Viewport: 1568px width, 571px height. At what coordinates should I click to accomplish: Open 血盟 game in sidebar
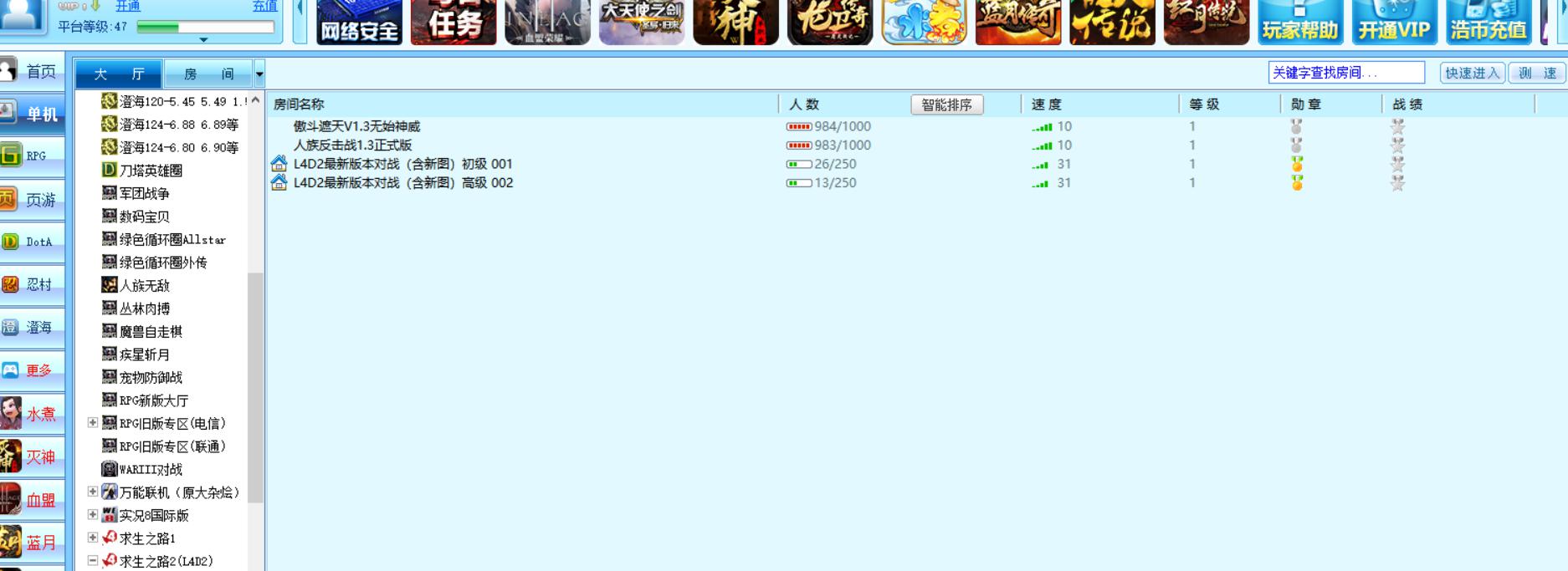click(x=32, y=500)
